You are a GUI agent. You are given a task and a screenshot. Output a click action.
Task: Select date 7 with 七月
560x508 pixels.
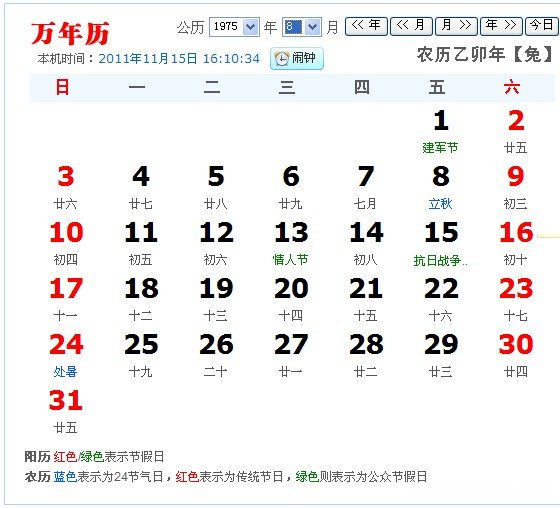click(x=366, y=188)
